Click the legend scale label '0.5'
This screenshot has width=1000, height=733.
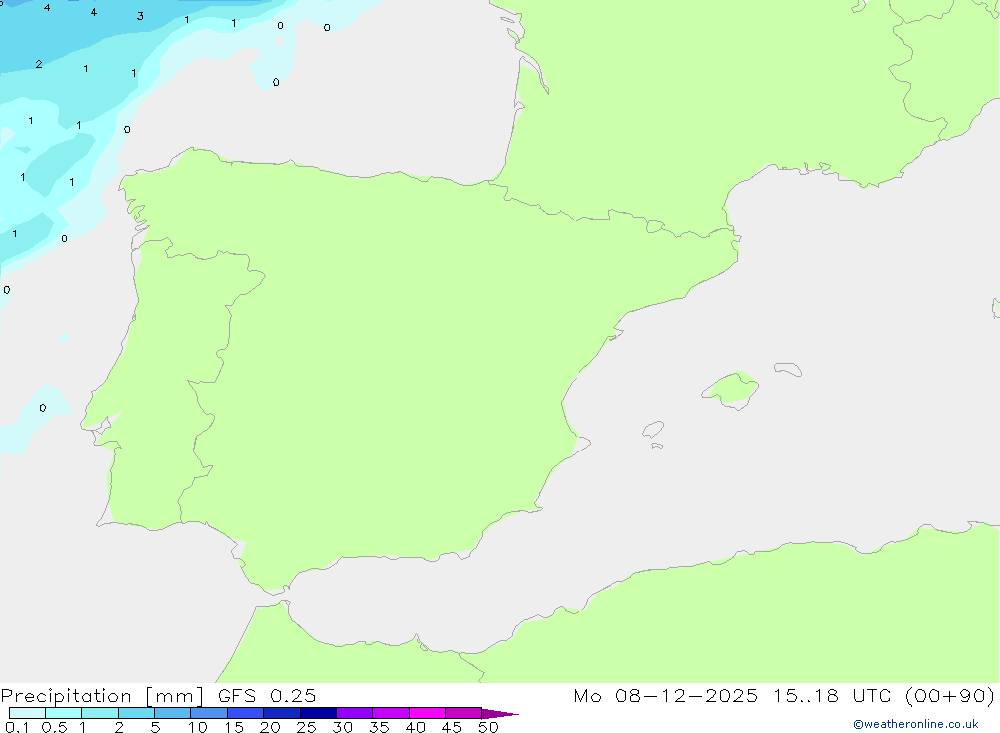coord(54,727)
